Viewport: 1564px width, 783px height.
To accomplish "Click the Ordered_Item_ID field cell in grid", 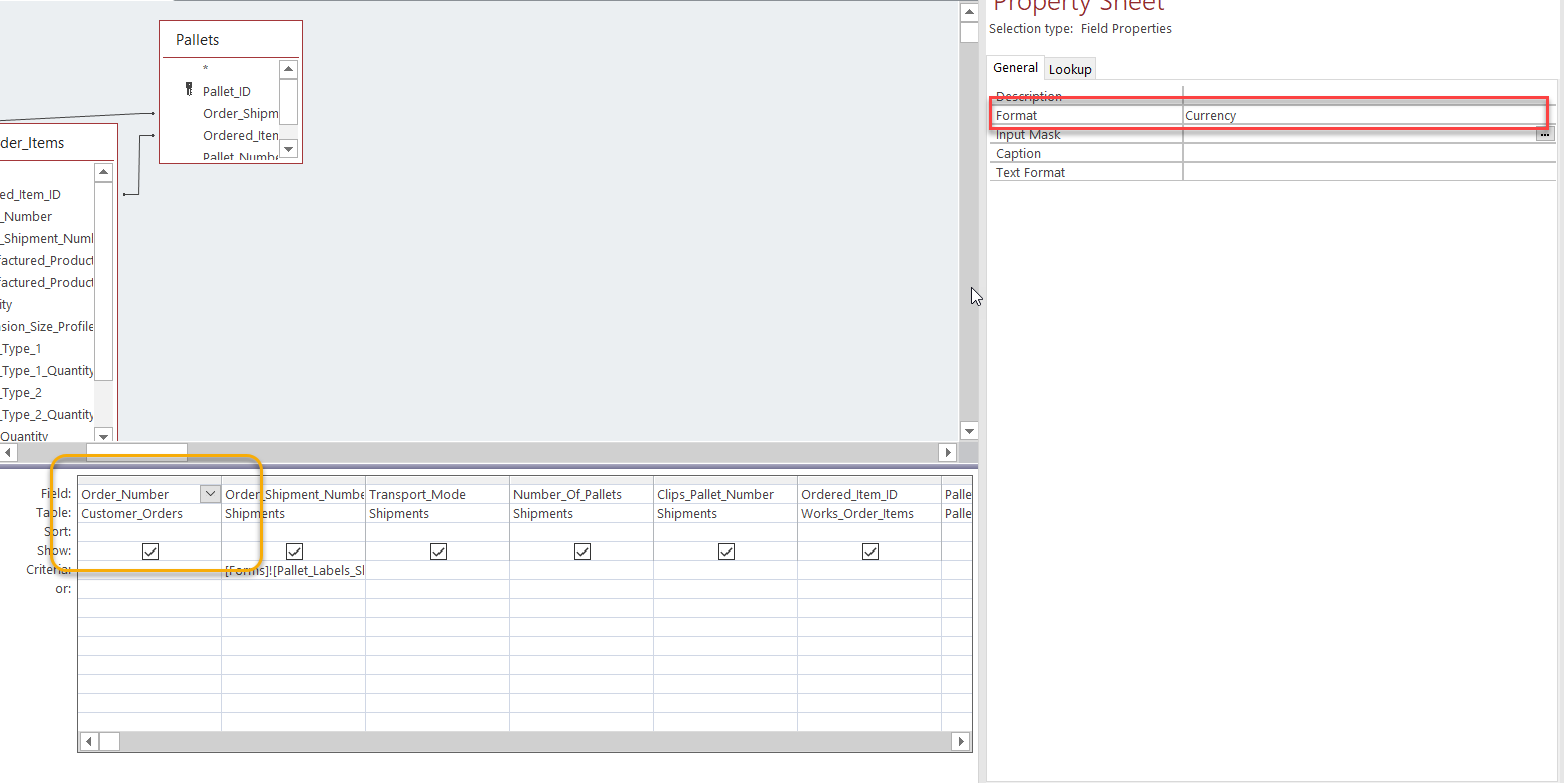I will click(870, 494).
